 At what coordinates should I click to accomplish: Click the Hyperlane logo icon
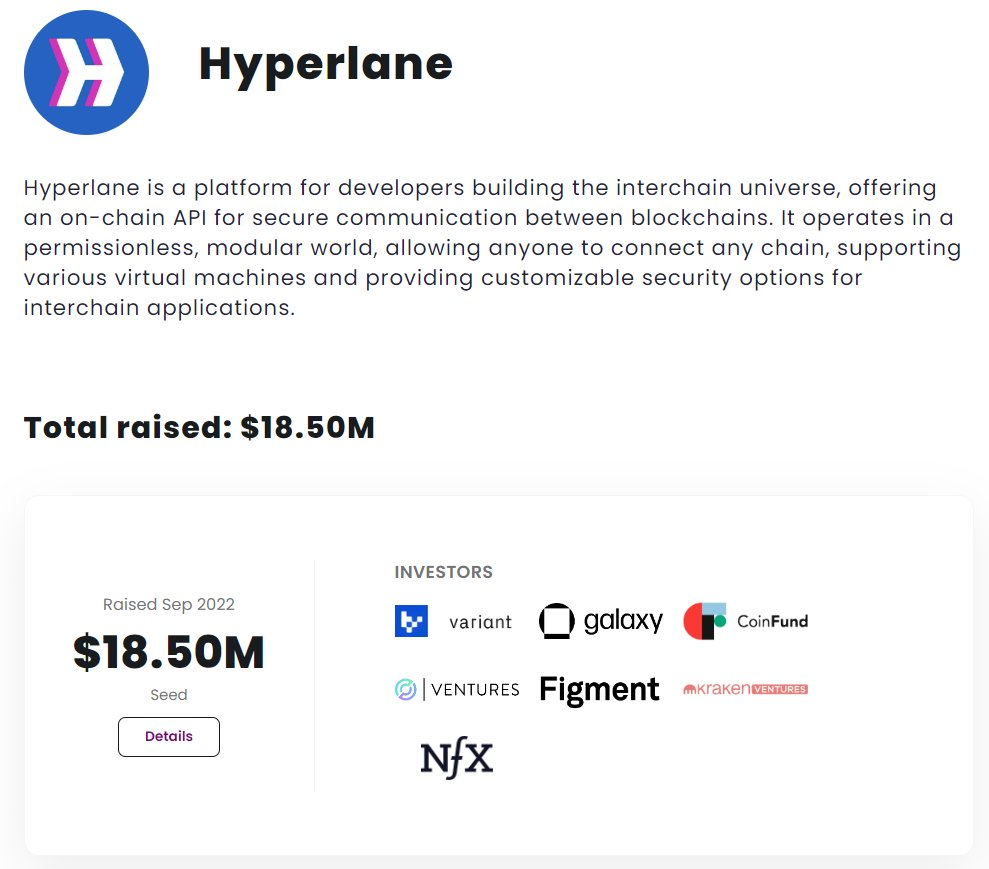coord(86,73)
